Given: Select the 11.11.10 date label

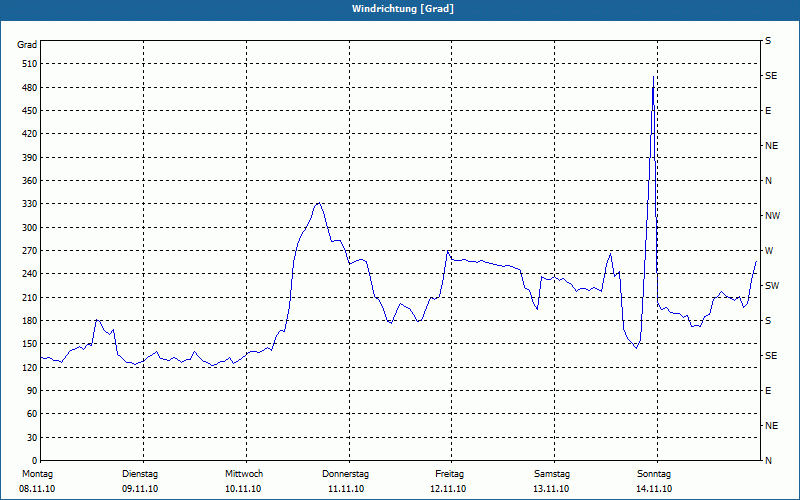Looking at the screenshot, I should [346, 489].
